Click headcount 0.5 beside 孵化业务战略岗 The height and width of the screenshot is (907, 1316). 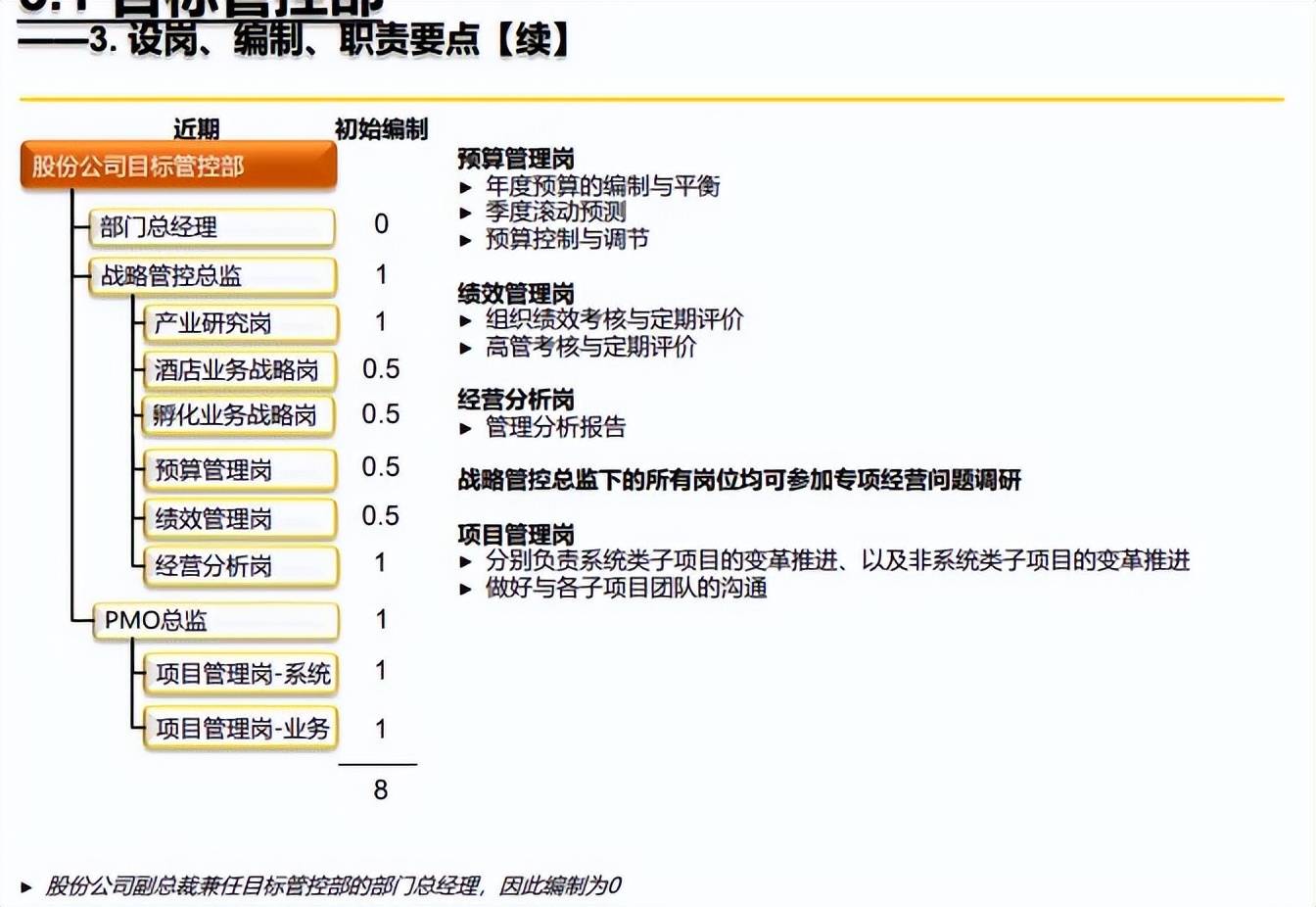(381, 413)
